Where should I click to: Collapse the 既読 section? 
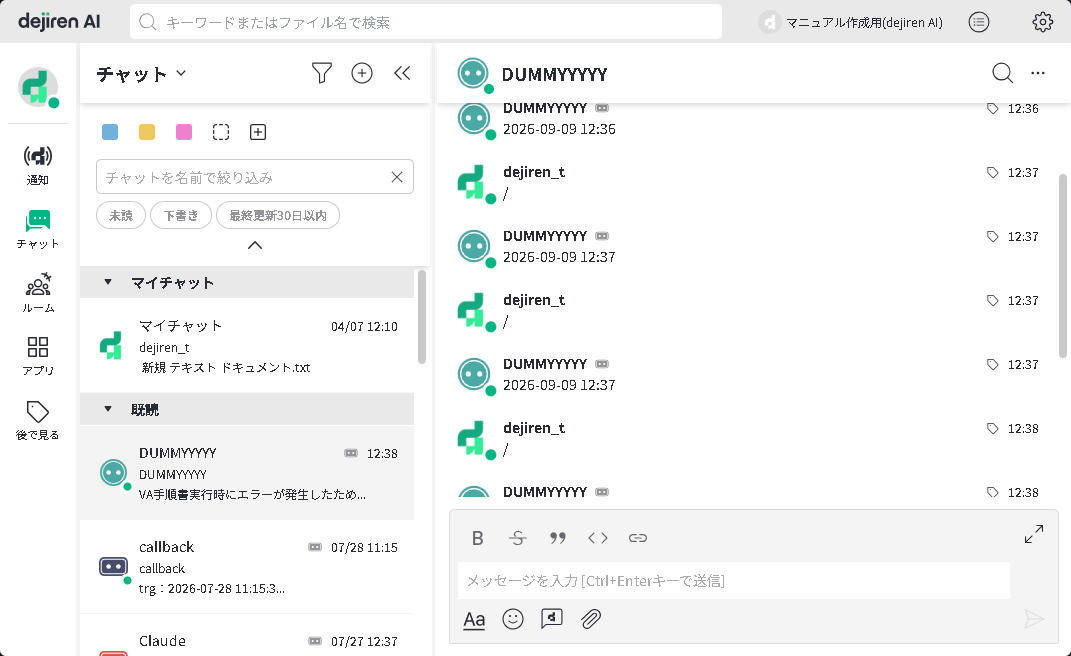point(108,409)
